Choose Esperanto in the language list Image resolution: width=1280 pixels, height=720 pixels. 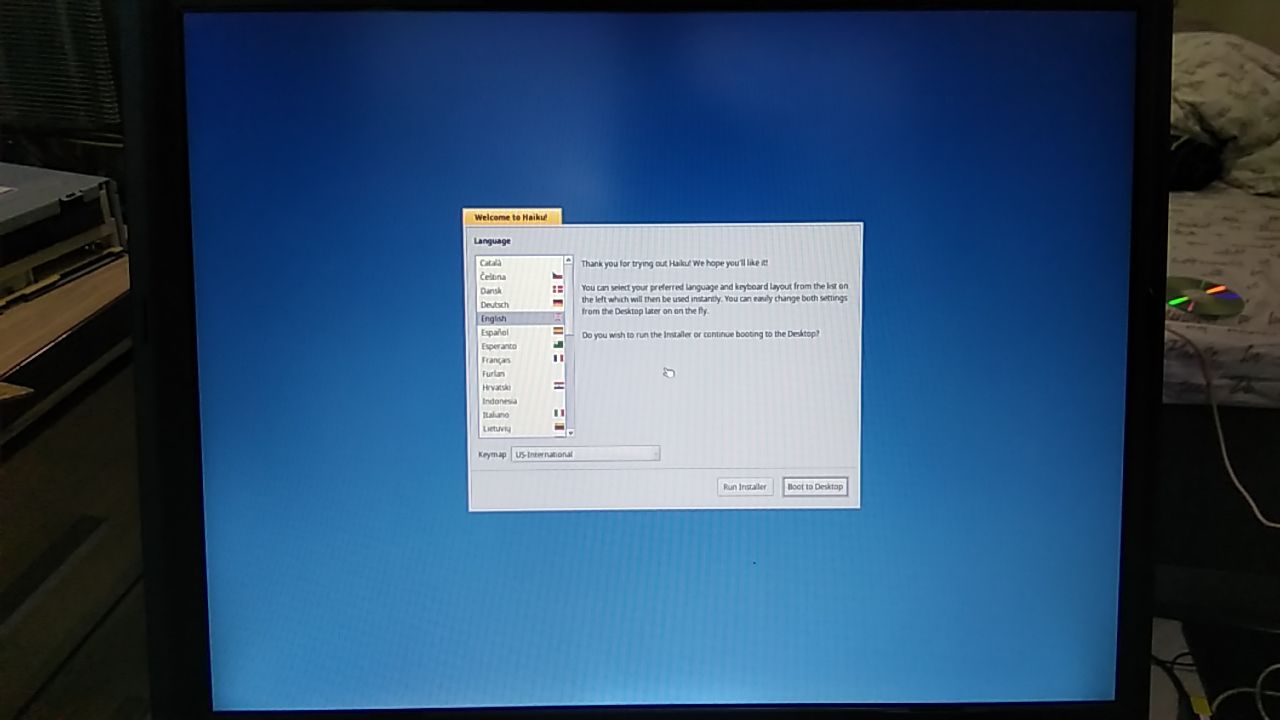click(x=521, y=346)
